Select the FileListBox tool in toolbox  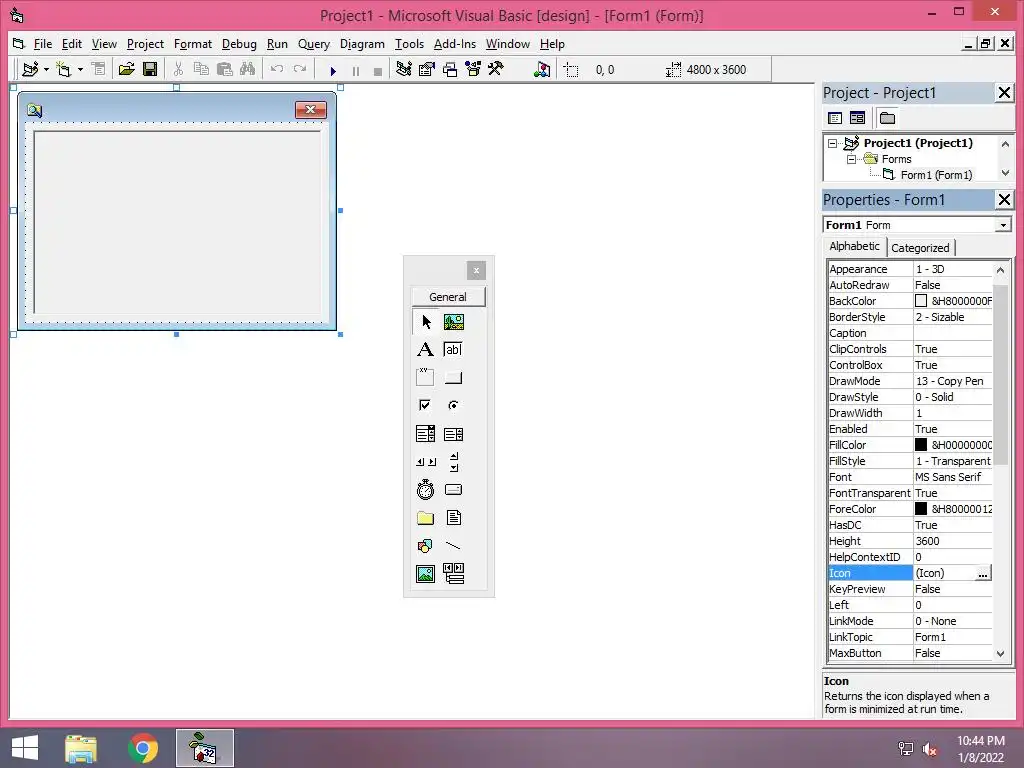[x=453, y=518]
